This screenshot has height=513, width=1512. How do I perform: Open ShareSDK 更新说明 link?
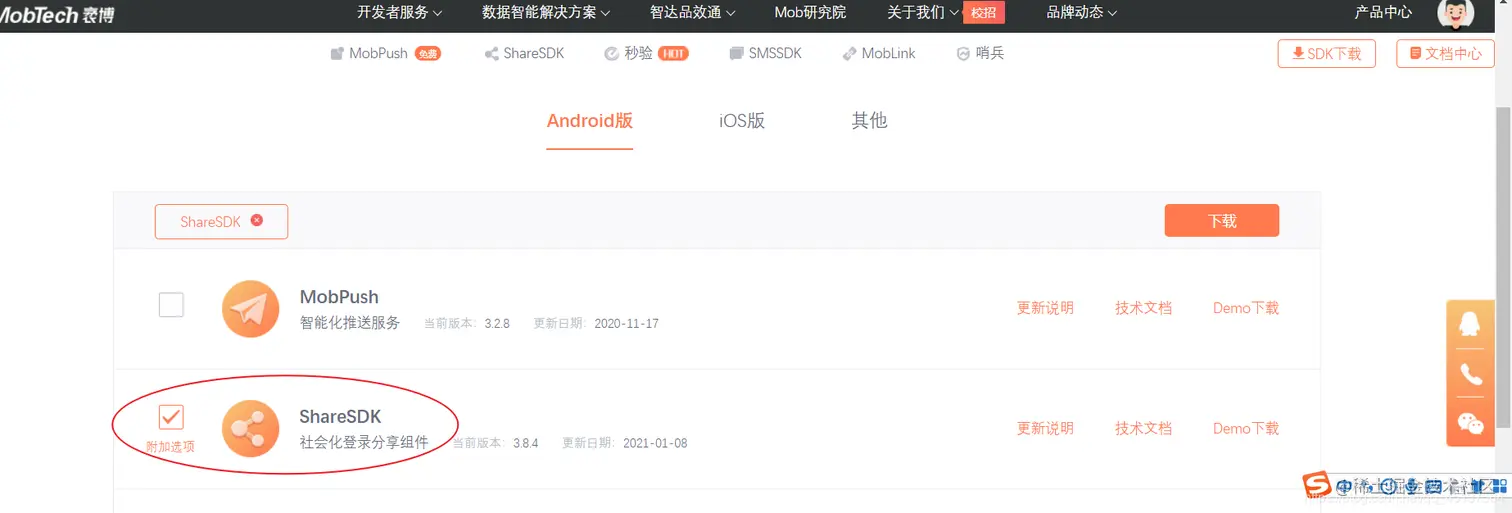pos(1045,428)
